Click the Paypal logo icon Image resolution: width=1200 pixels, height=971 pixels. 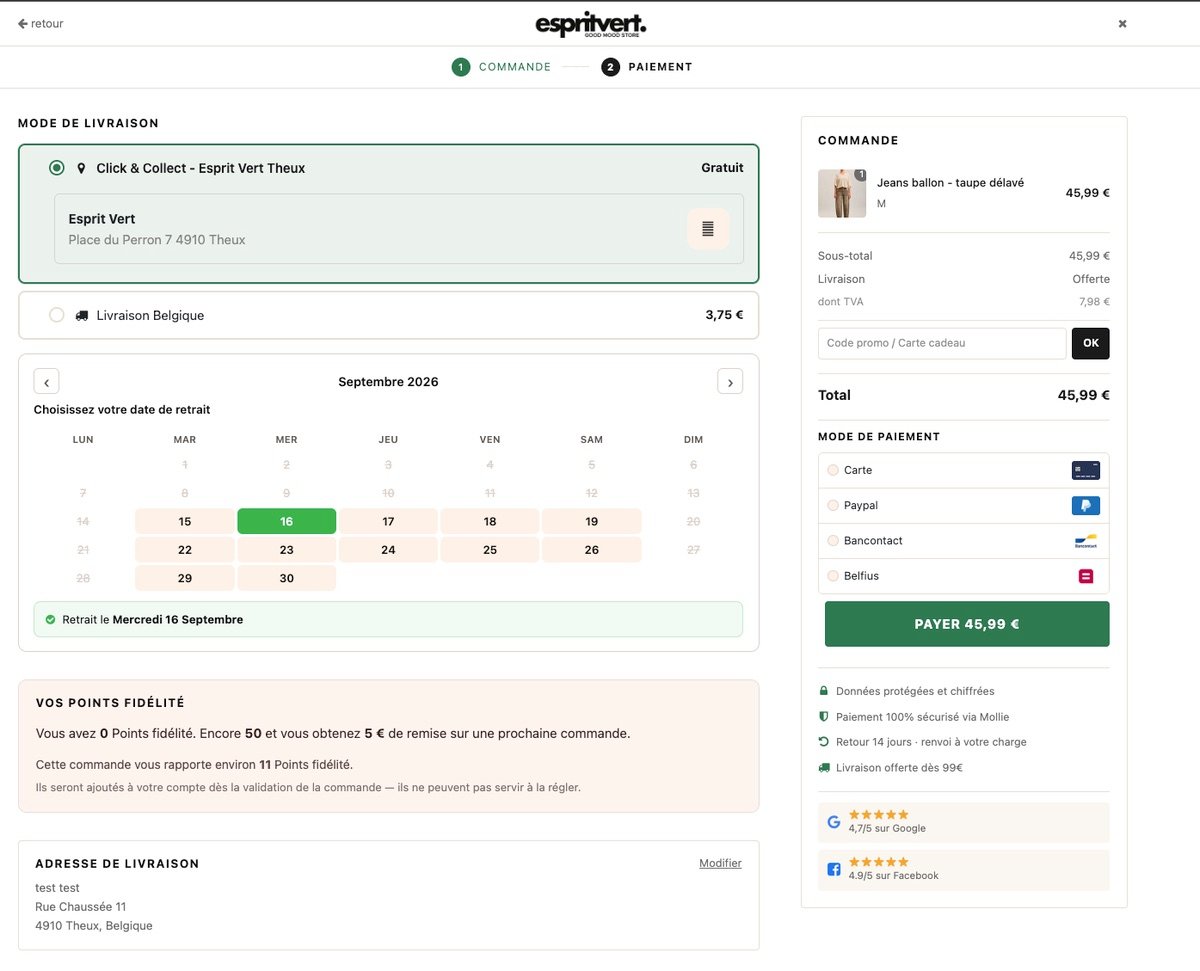coord(1085,505)
